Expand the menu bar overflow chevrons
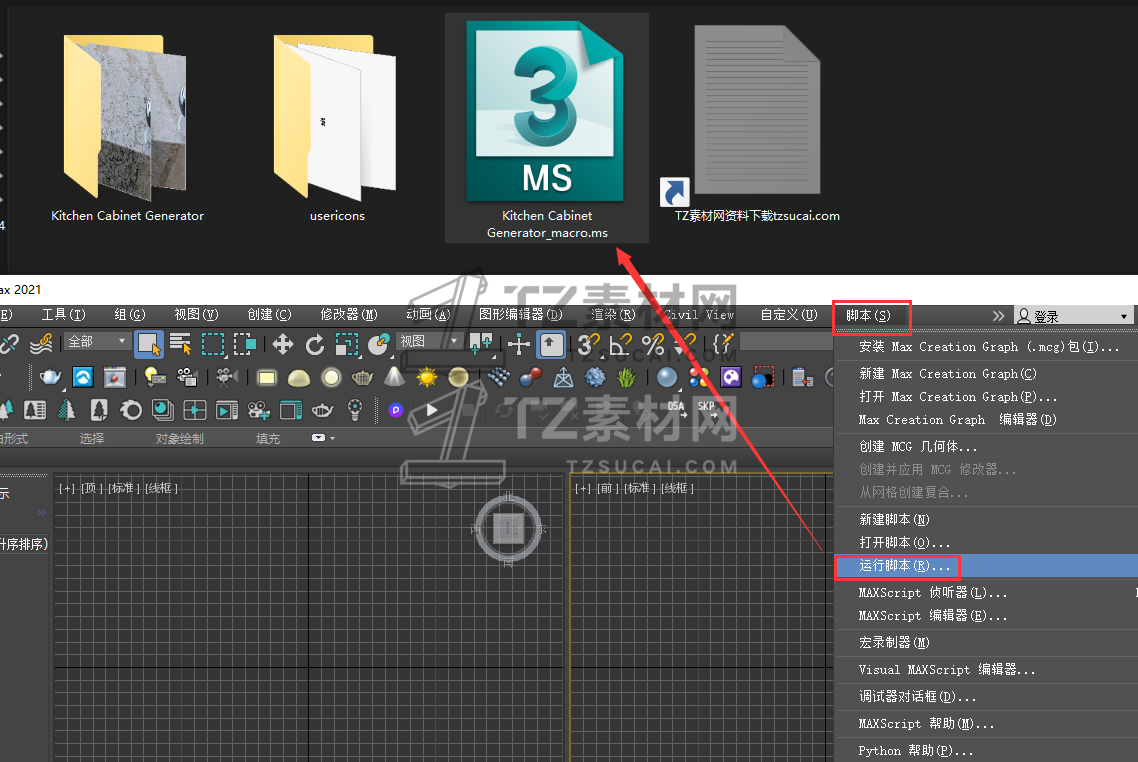 coord(999,316)
